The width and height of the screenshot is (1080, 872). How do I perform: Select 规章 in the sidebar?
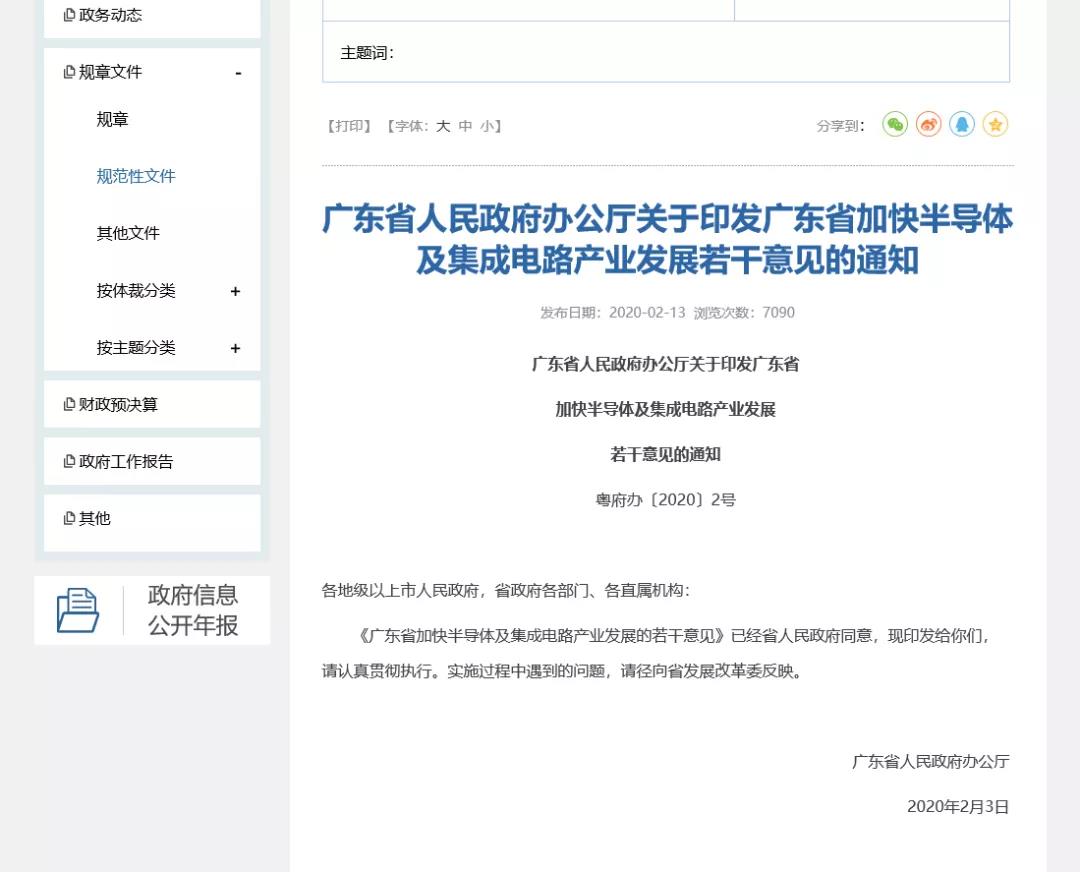(113, 120)
